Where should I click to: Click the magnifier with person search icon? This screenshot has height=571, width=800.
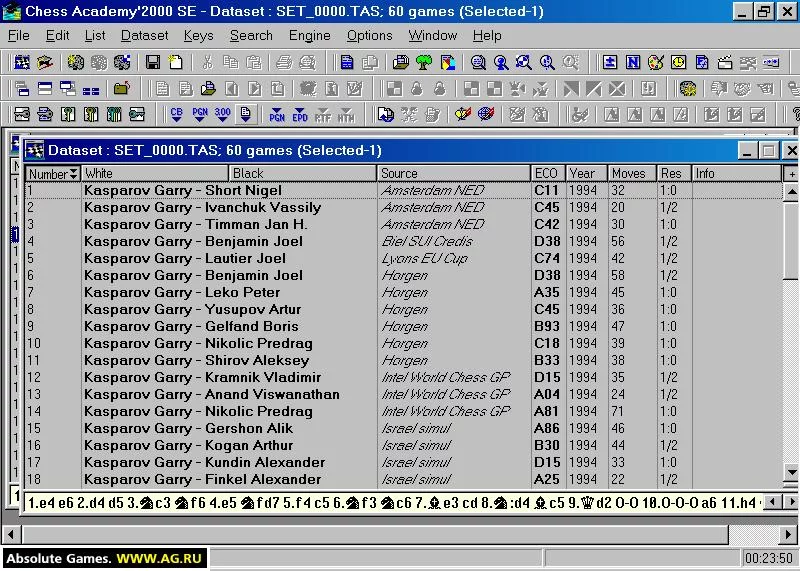(501, 62)
